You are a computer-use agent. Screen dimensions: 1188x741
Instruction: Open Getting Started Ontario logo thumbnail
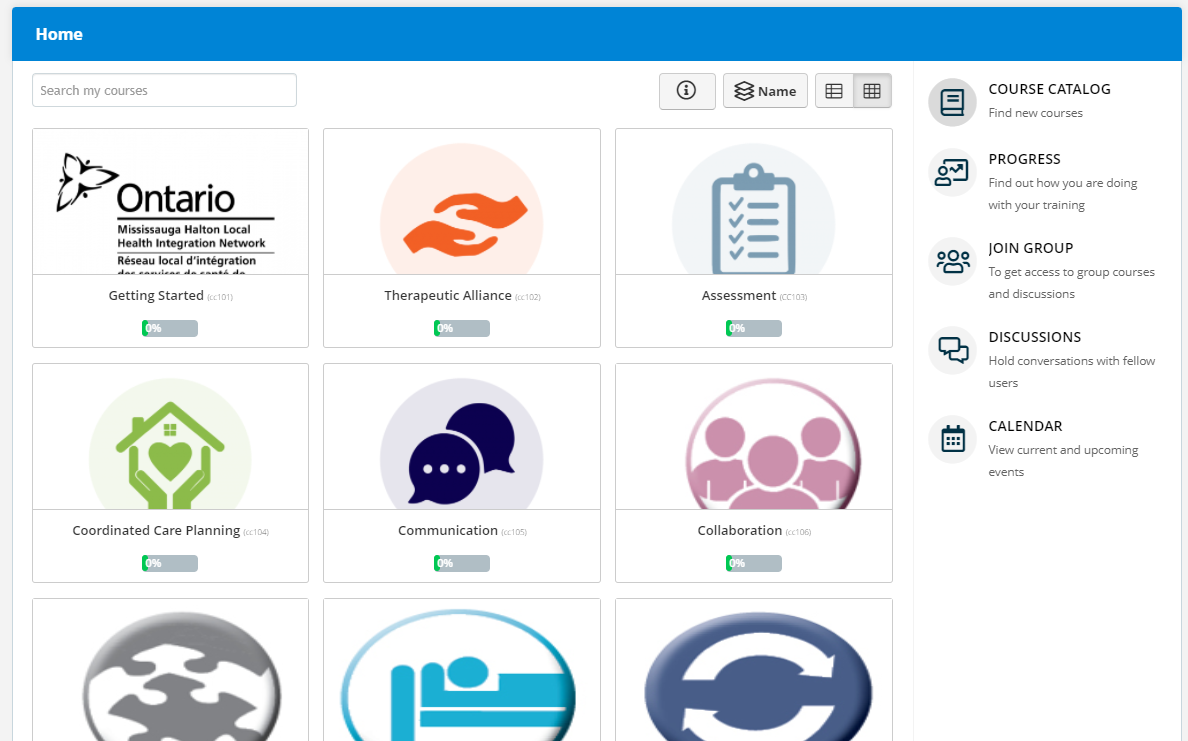(x=170, y=202)
